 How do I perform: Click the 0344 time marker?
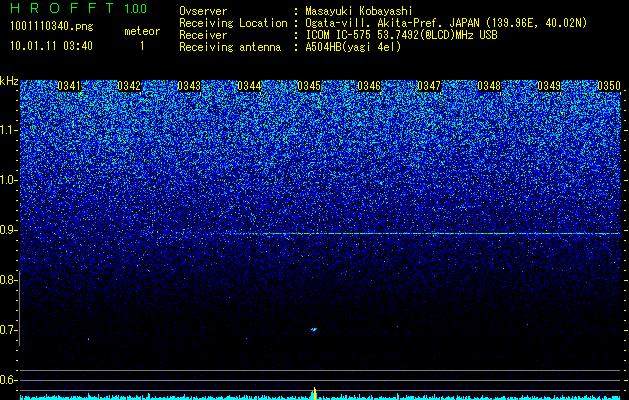(x=249, y=86)
